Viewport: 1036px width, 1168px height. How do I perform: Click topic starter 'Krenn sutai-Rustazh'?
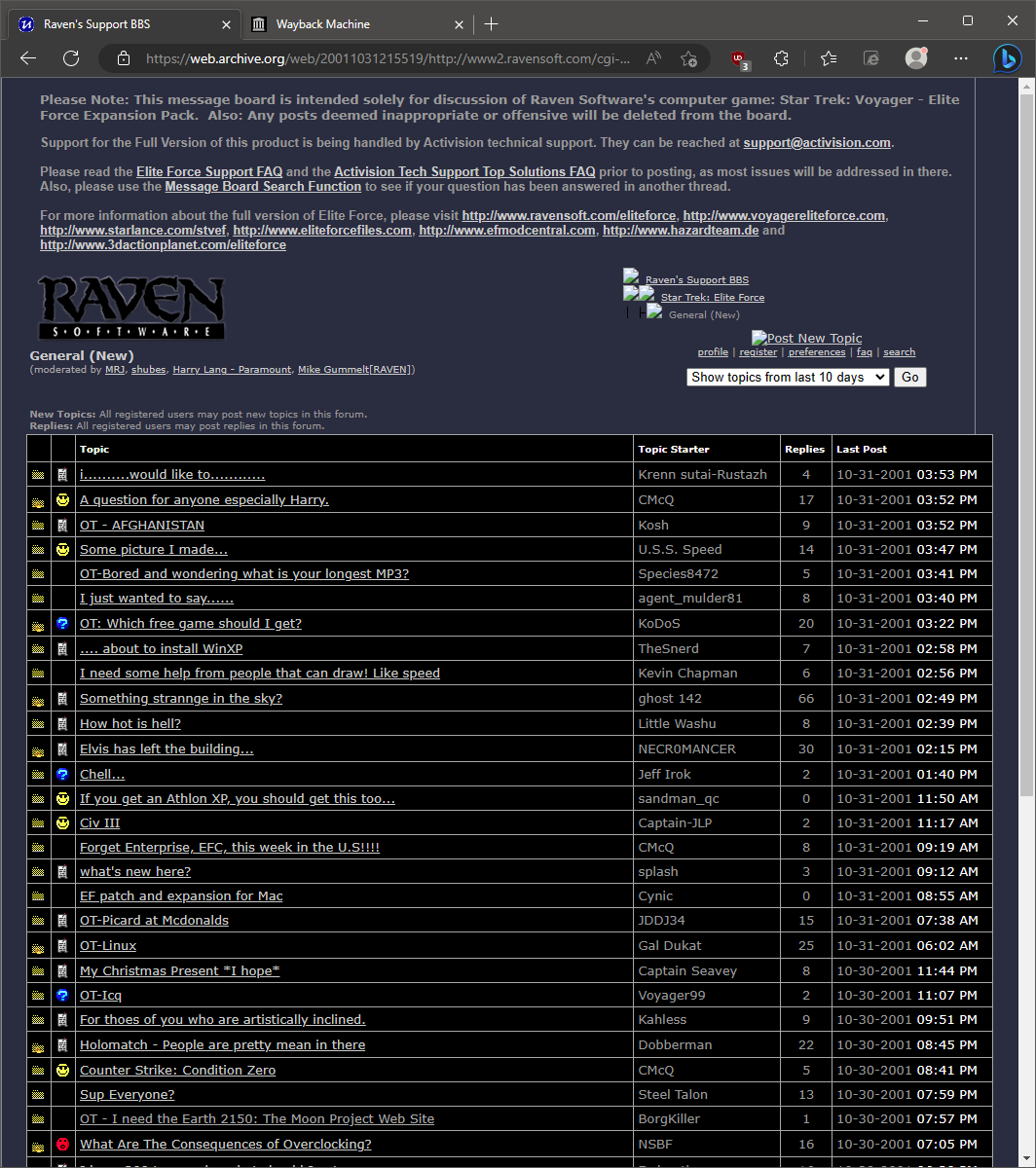coord(703,475)
